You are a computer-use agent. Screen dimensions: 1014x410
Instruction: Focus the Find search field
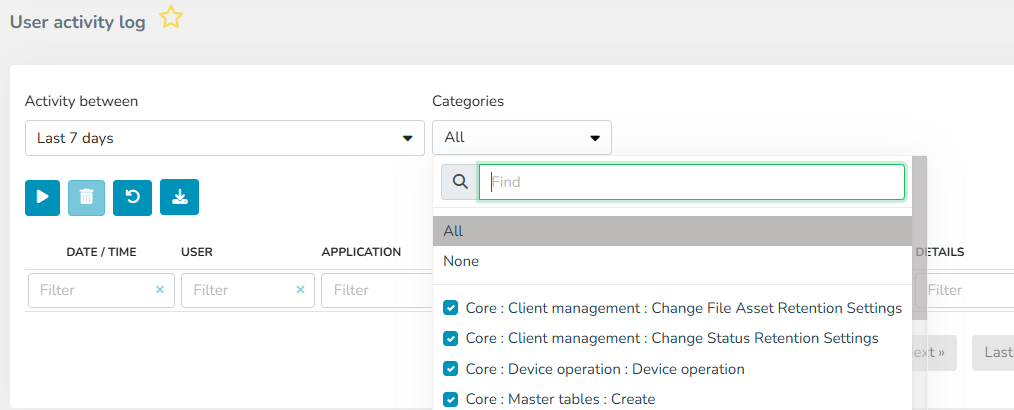692,183
